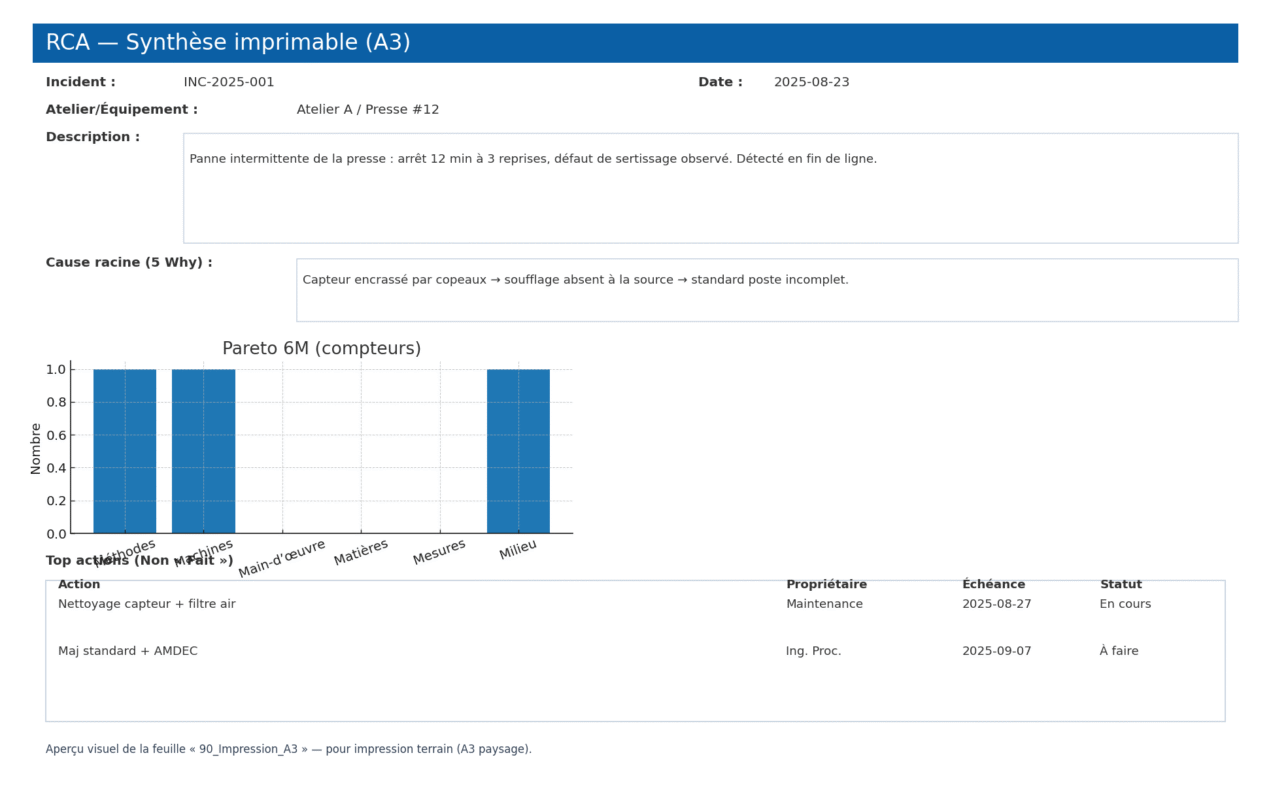The height and width of the screenshot is (800, 1271).
Task: Click the À faire status cell
Action: 1119,651
